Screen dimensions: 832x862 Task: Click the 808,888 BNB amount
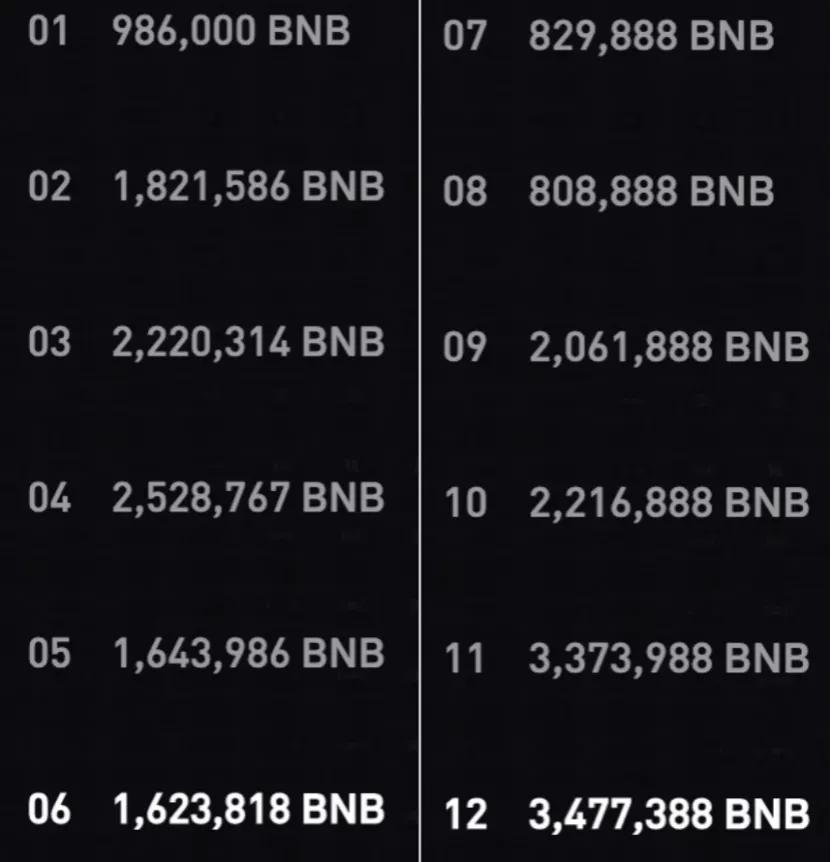pyautogui.click(x=651, y=193)
